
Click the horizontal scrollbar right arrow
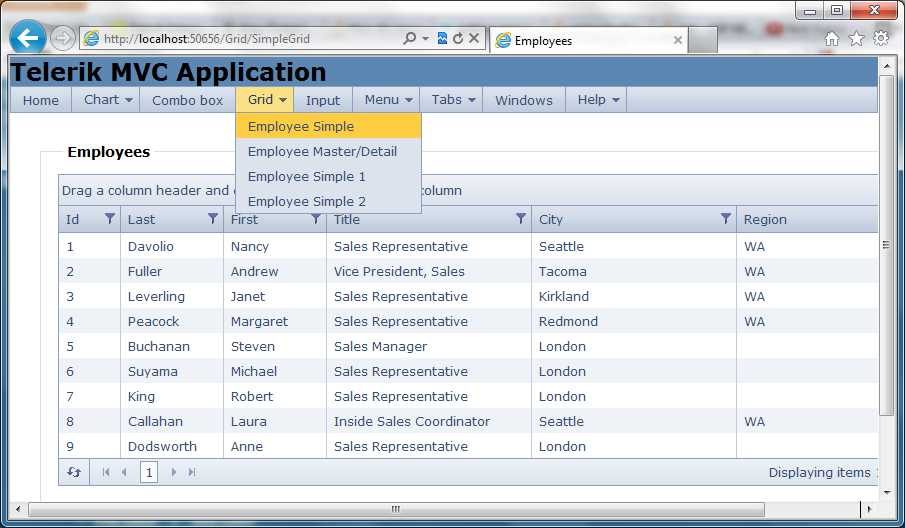click(869, 509)
